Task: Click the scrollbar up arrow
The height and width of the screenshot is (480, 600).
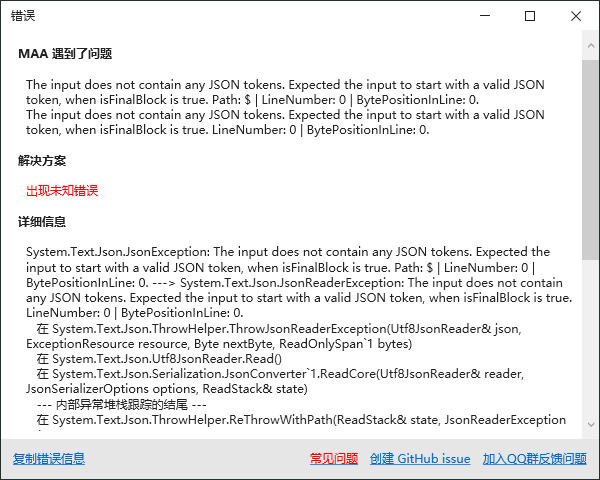Action: [590, 46]
